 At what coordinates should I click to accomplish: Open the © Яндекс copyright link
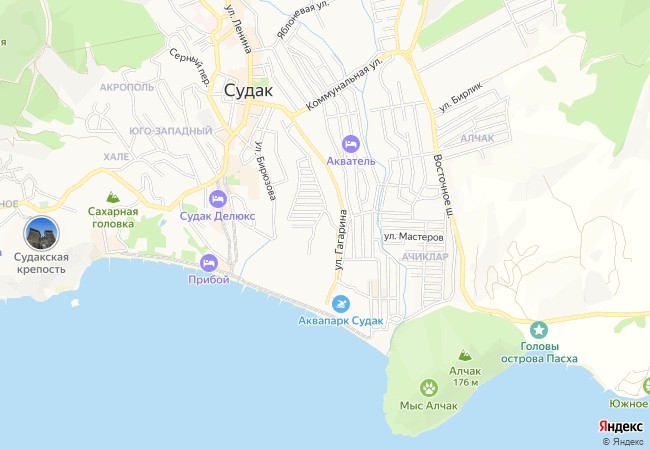point(623,442)
